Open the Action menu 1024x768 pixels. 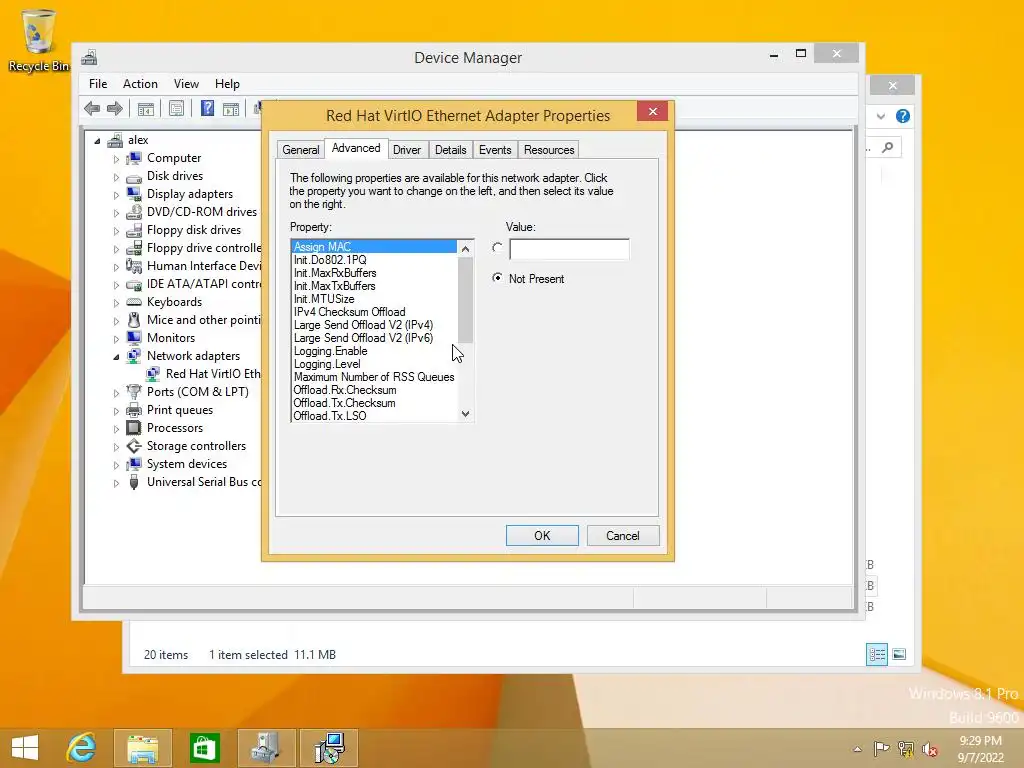point(140,84)
